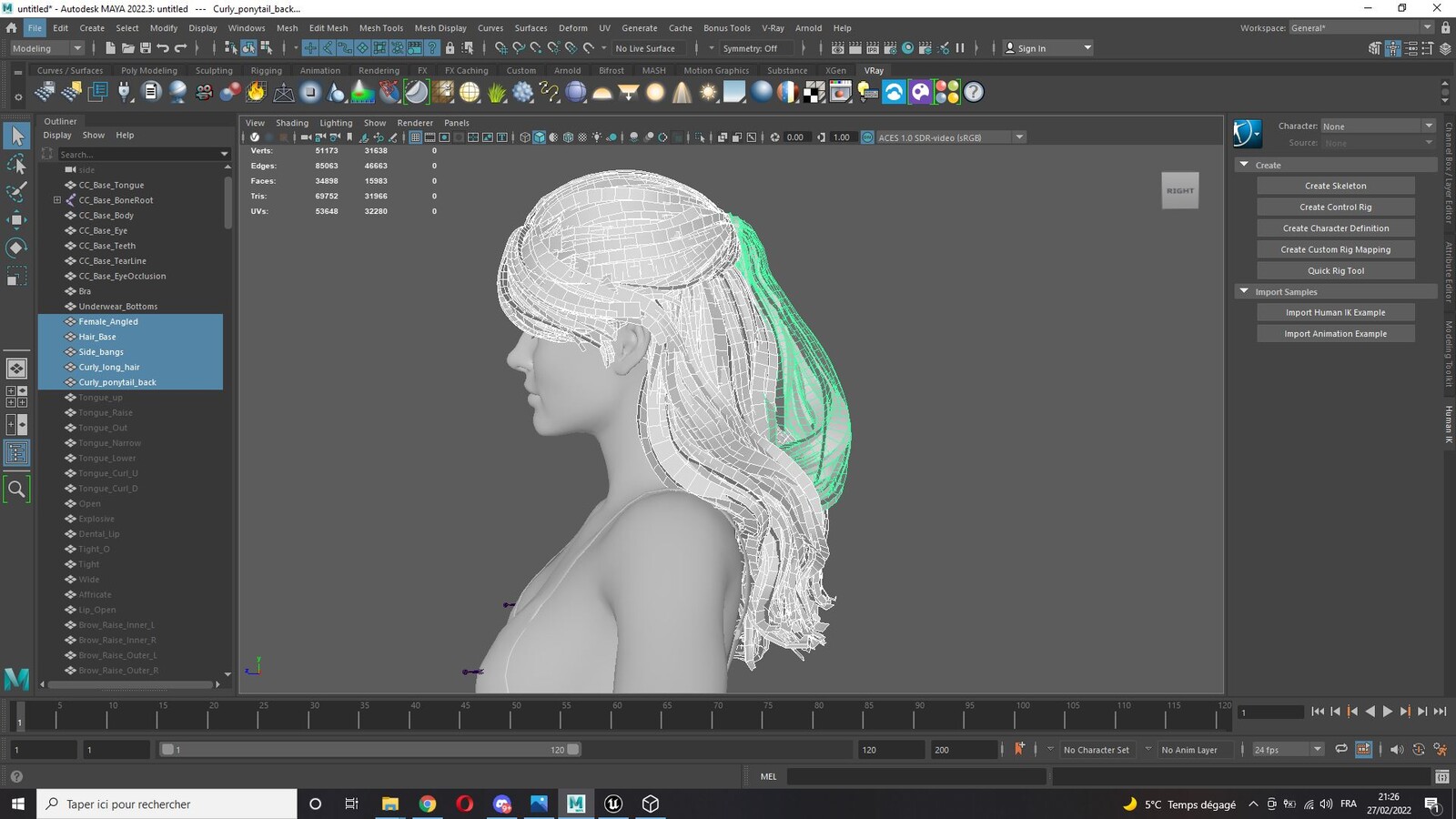Click the Play forward button
Screen dimensions: 1456x819
1387,712
